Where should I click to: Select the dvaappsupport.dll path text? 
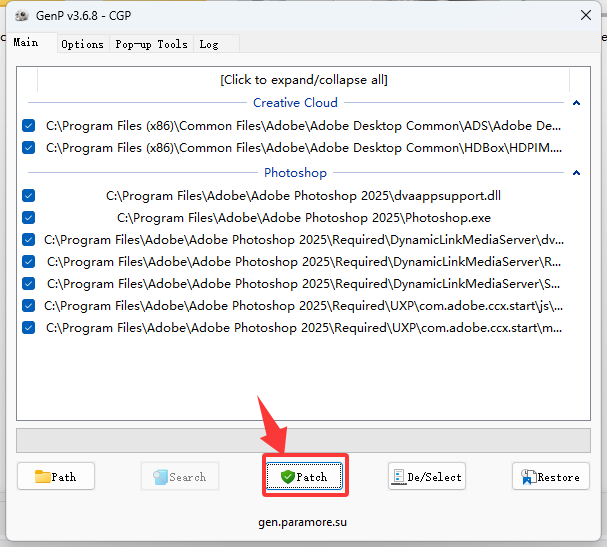click(304, 196)
